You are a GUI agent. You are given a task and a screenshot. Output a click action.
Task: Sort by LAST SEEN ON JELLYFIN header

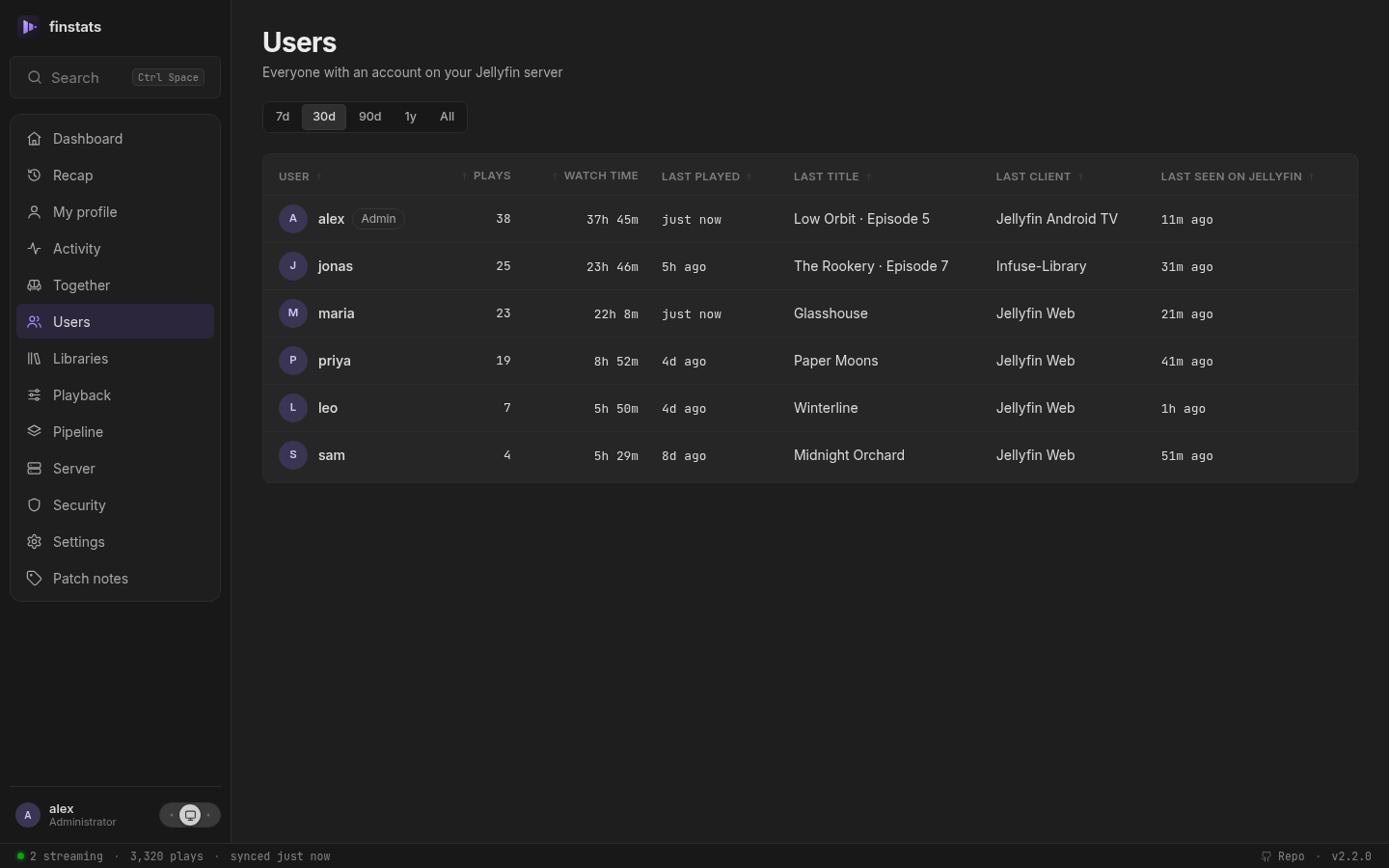[x=1238, y=176]
